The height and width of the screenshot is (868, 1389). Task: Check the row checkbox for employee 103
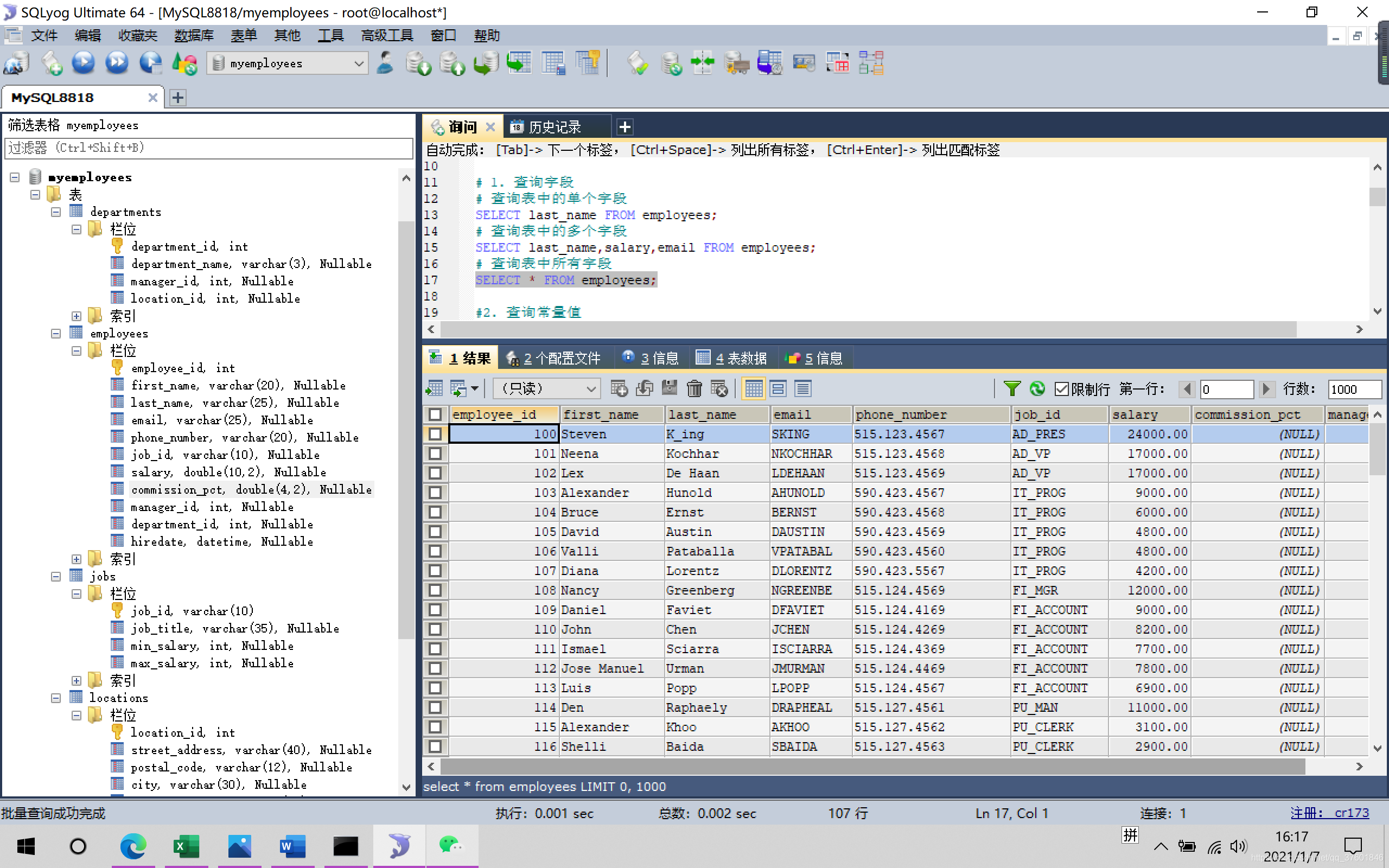(x=435, y=493)
